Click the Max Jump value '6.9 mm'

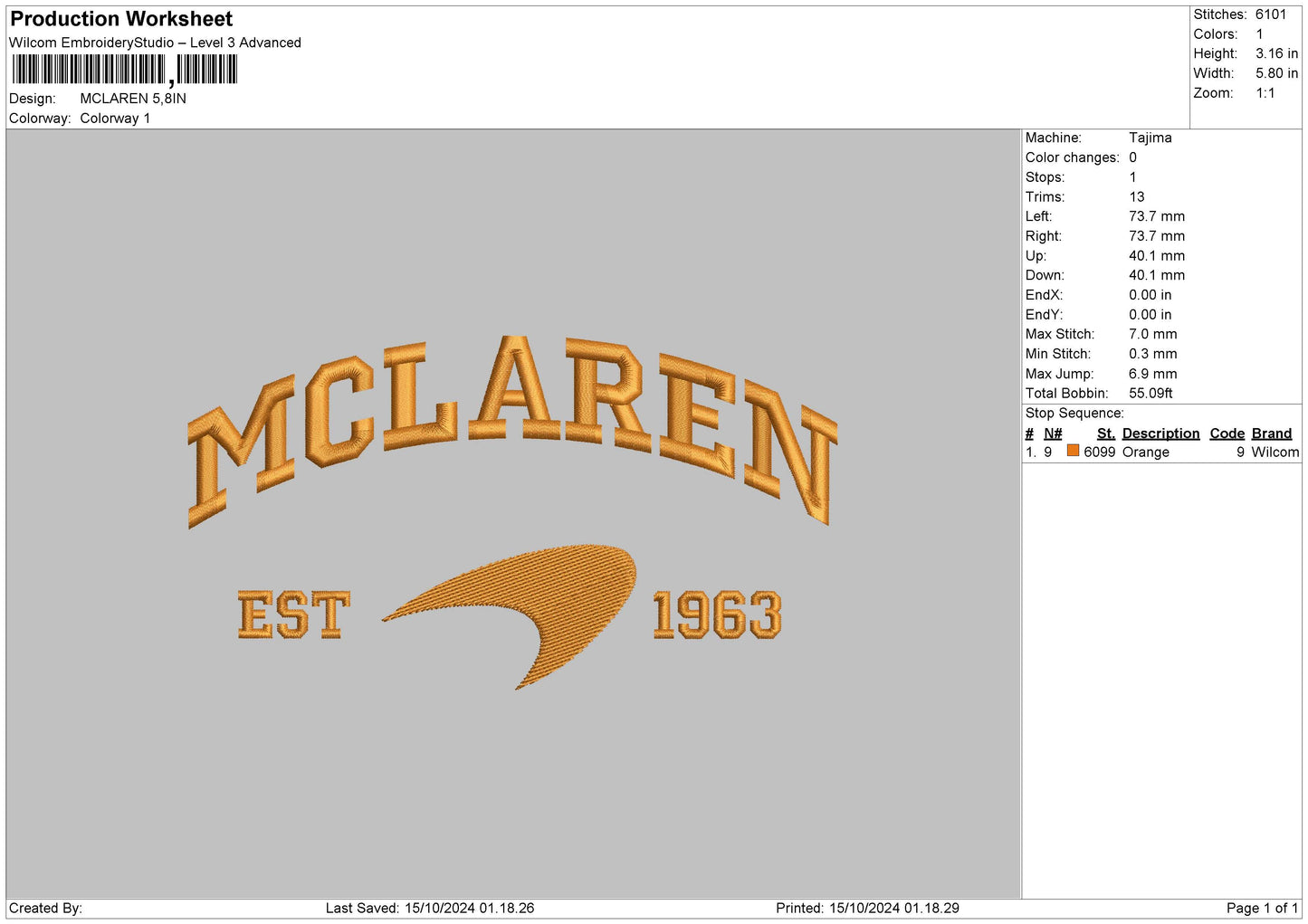click(1153, 374)
